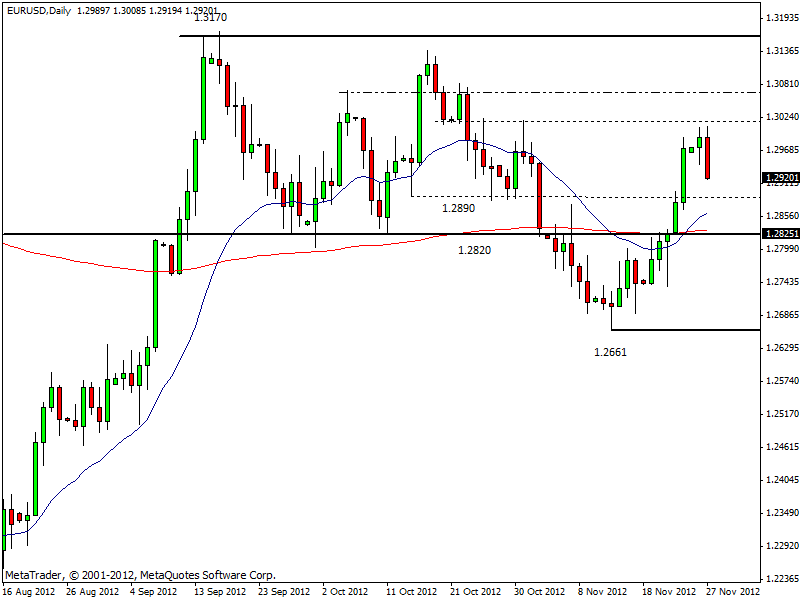Select the 1.2820 support label

click(474, 250)
